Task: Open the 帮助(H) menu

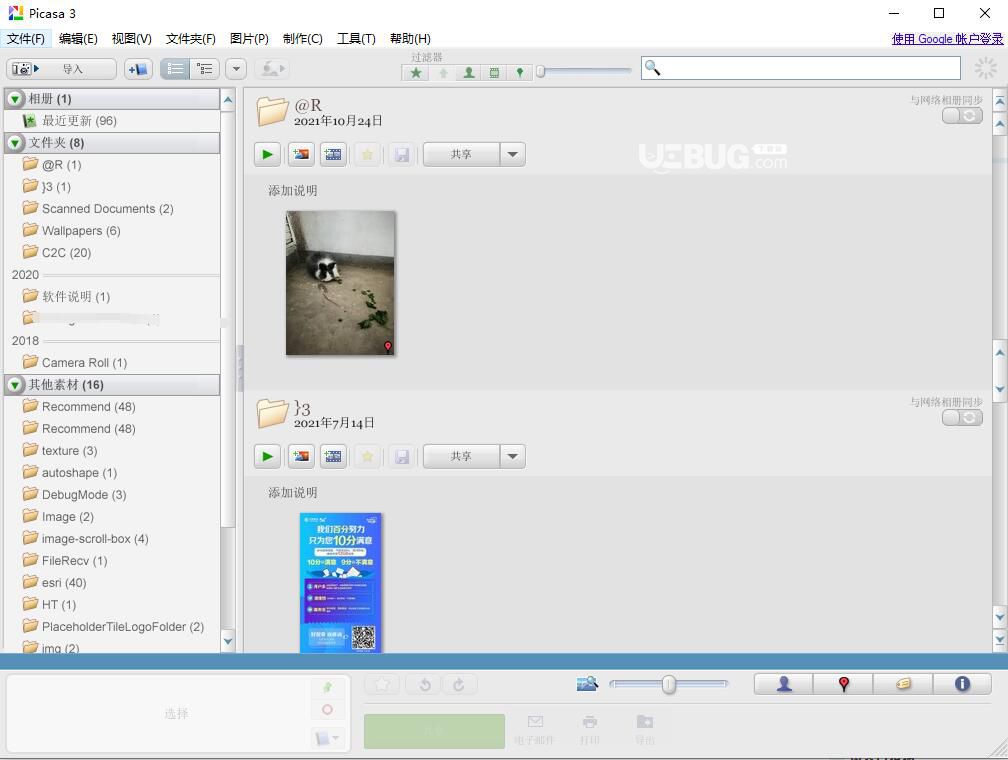Action: (x=410, y=39)
